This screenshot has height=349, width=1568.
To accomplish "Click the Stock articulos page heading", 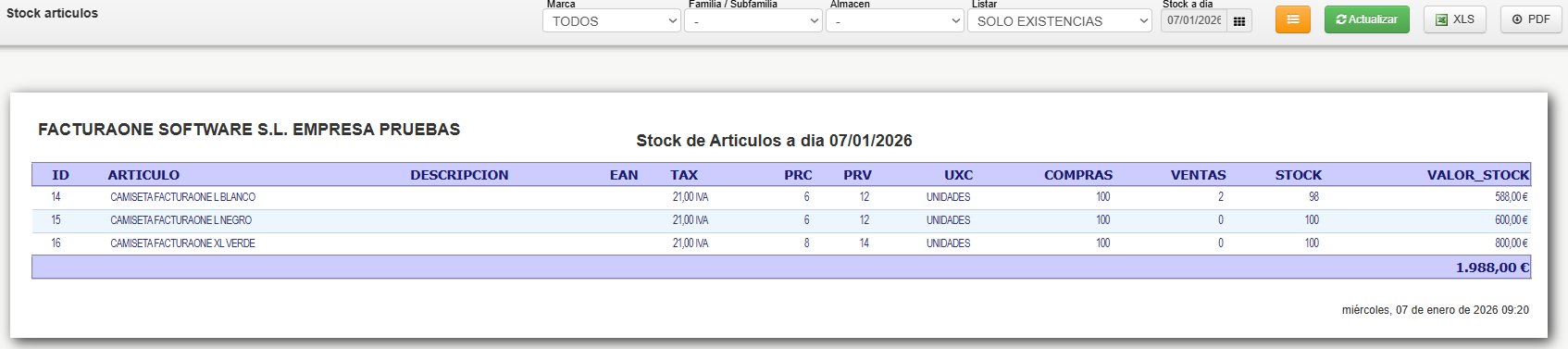I will click(52, 13).
